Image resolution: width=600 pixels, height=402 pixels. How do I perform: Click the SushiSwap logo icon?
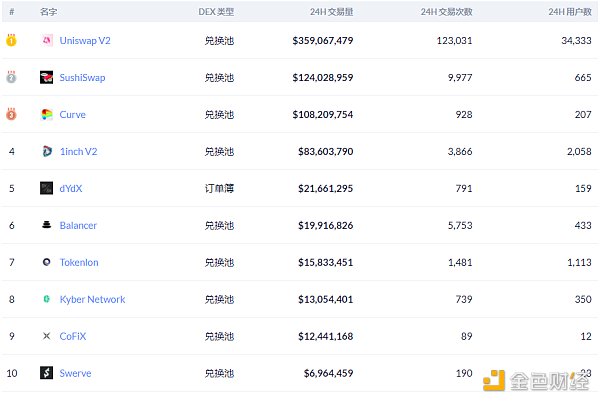click(47, 77)
